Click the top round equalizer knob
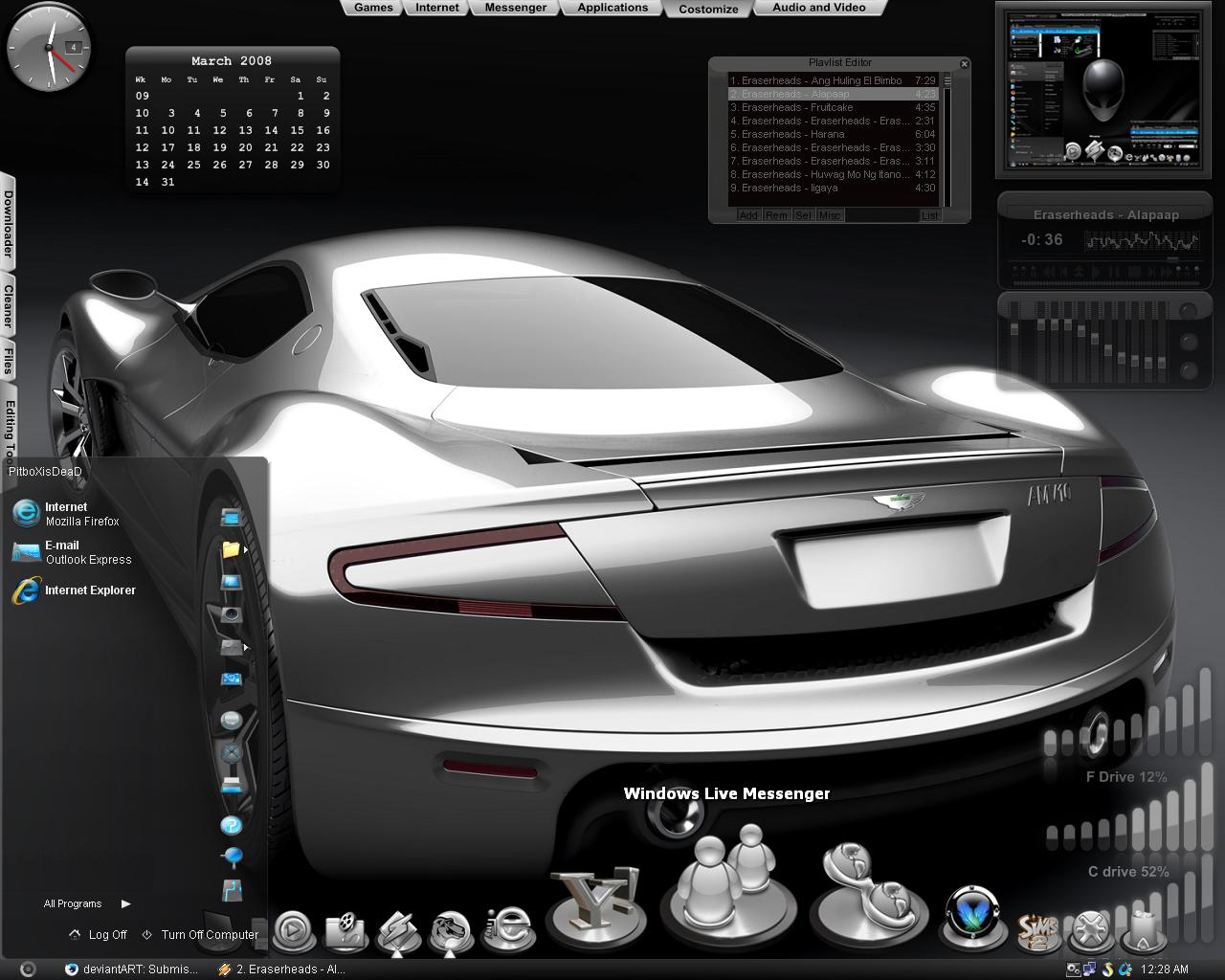1225x980 pixels. (x=1189, y=311)
